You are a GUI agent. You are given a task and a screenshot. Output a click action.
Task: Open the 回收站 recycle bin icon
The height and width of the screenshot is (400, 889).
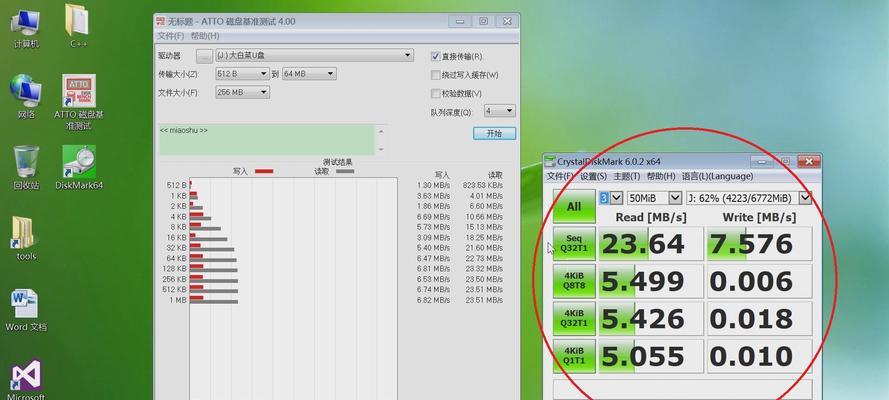click(x=26, y=168)
